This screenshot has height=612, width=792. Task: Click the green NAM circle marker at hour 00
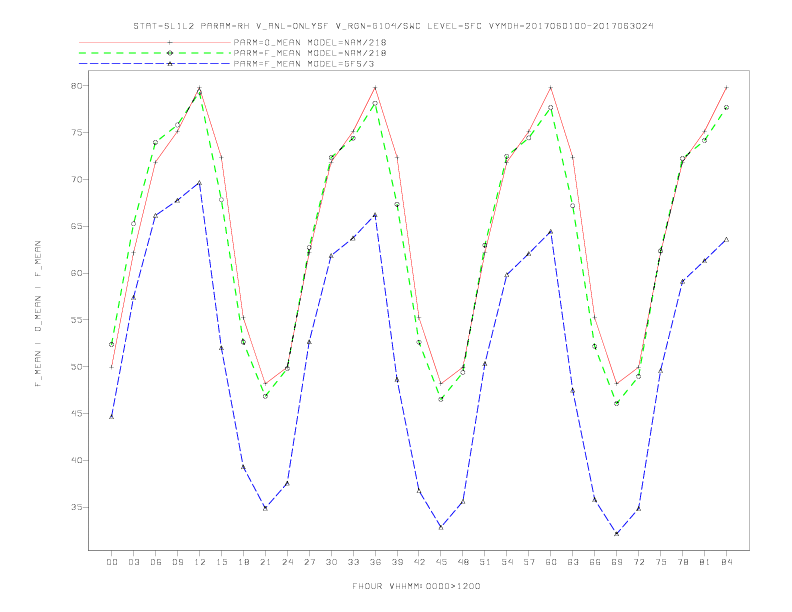(x=112, y=344)
